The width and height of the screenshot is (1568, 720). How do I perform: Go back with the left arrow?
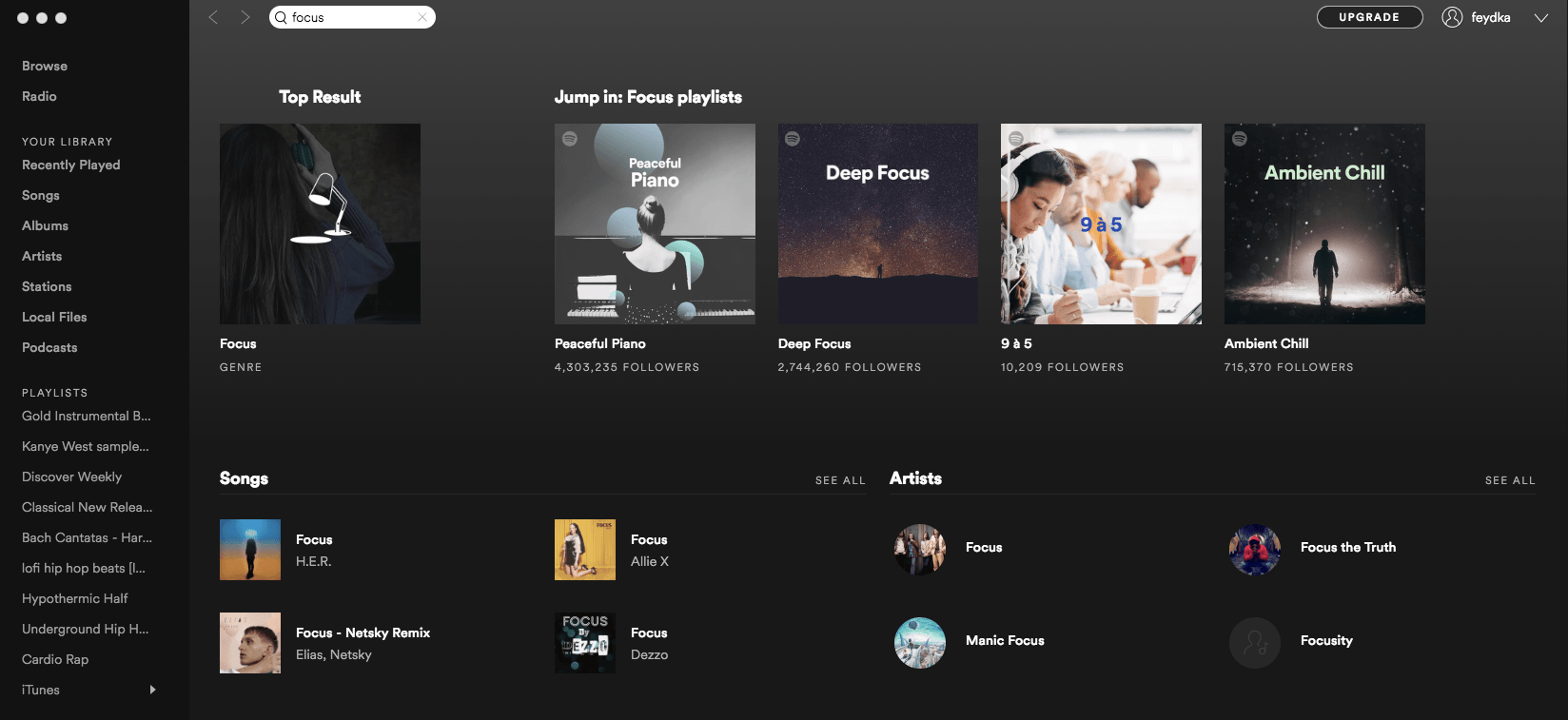[x=214, y=17]
